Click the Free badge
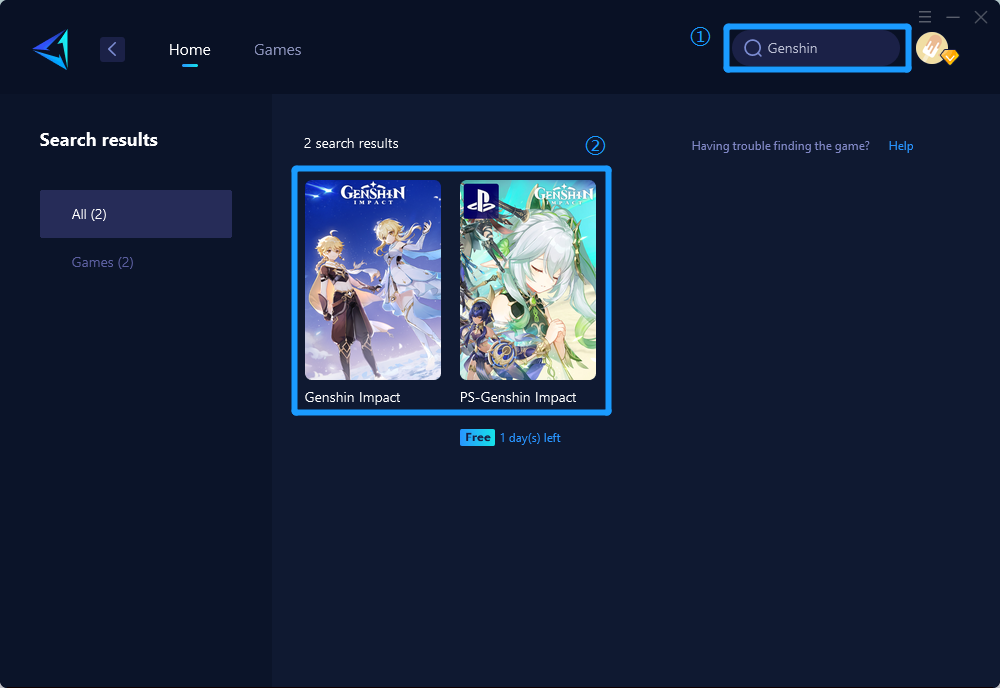 click(477, 437)
